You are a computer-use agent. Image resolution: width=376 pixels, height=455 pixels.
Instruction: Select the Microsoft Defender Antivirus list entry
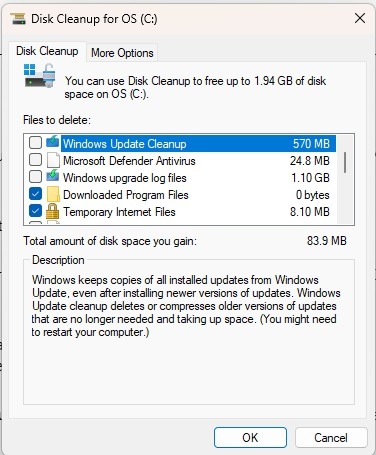coord(197,161)
